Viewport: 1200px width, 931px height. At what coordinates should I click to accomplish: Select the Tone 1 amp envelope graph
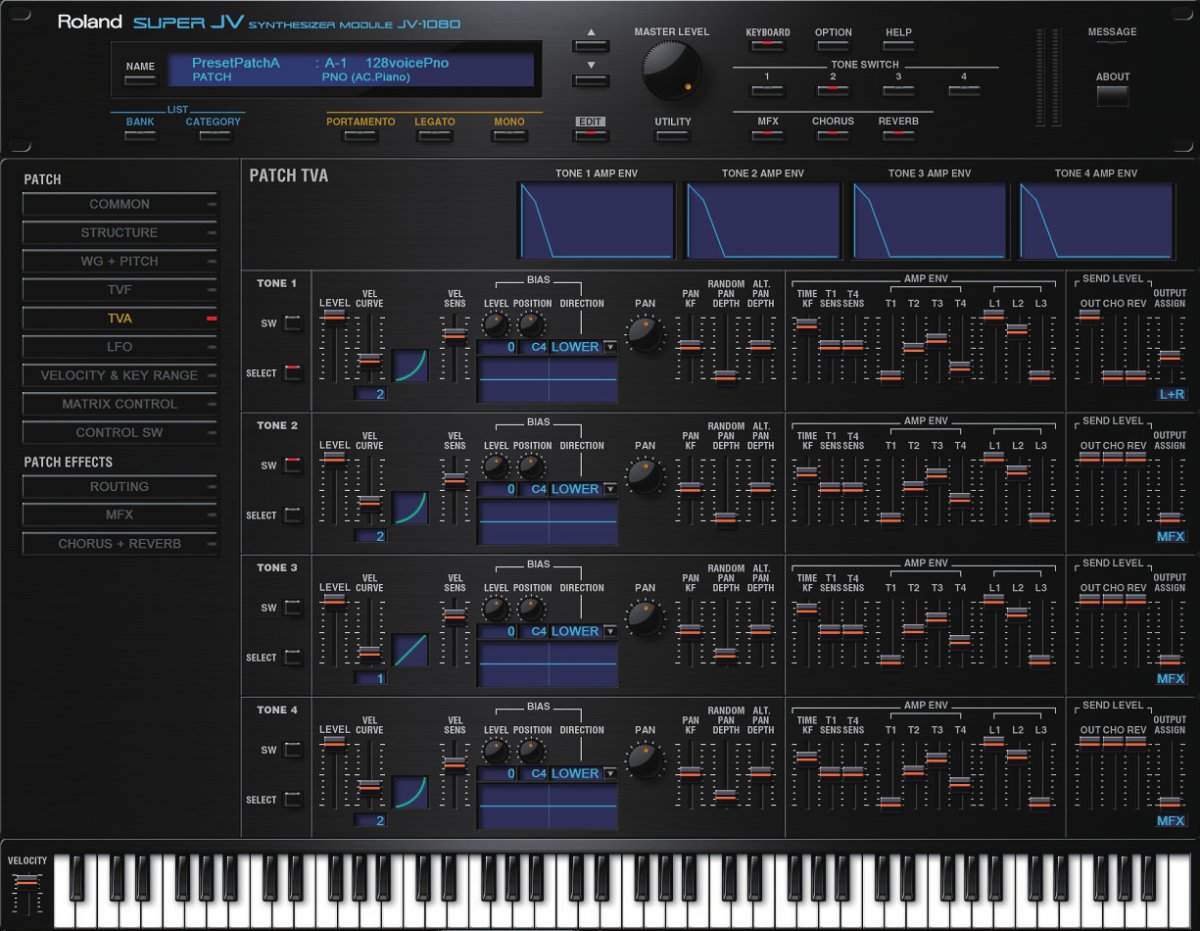point(596,221)
